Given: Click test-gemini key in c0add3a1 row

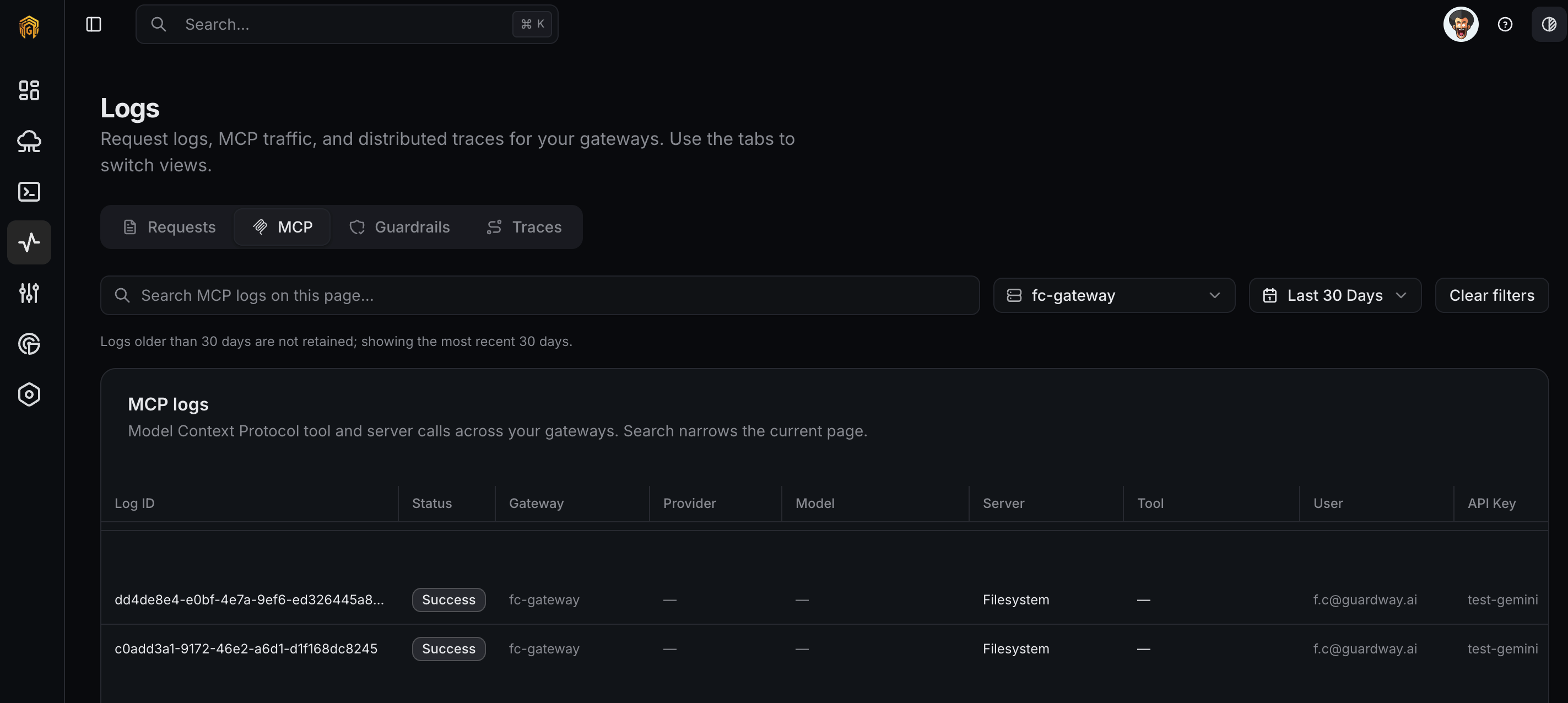Looking at the screenshot, I should pos(1503,649).
